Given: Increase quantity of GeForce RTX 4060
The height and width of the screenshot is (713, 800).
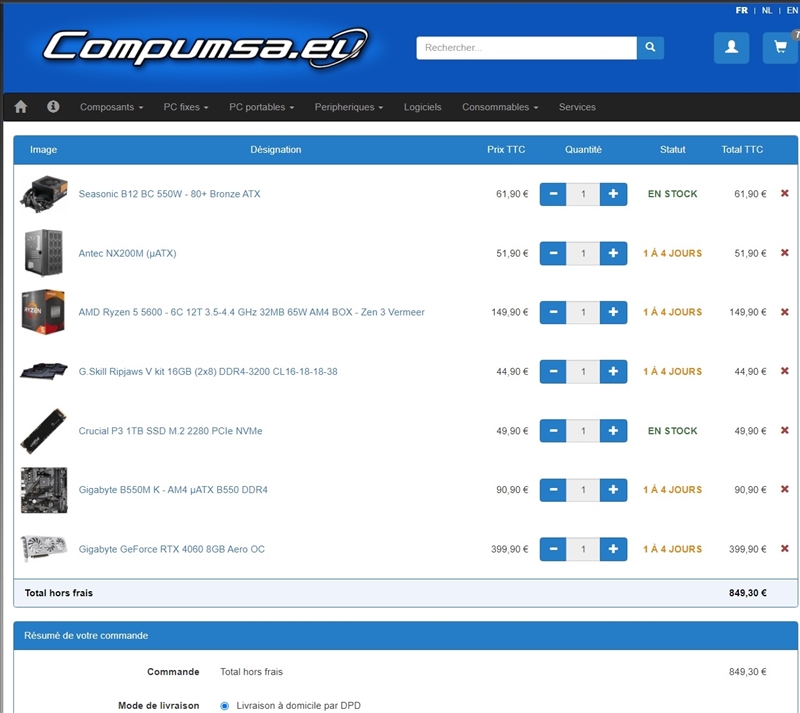Looking at the screenshot, I should [x=613, y=549].
